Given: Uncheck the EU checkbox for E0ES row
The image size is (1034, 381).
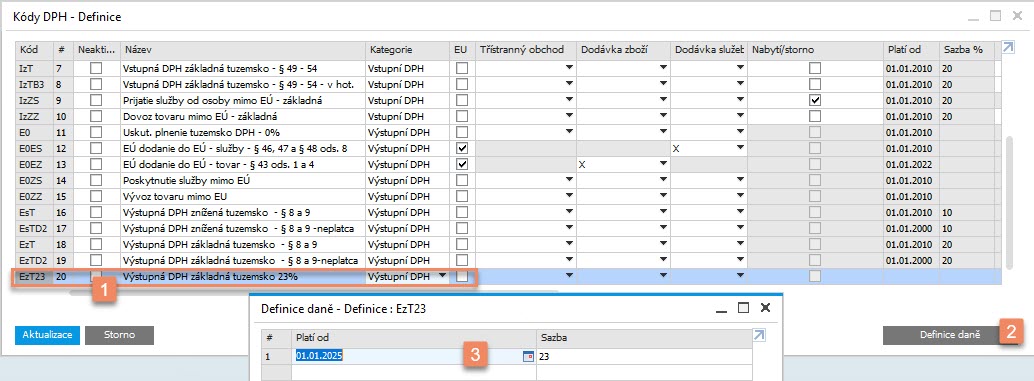Looking at the screenshot, I should click(462, 147).
